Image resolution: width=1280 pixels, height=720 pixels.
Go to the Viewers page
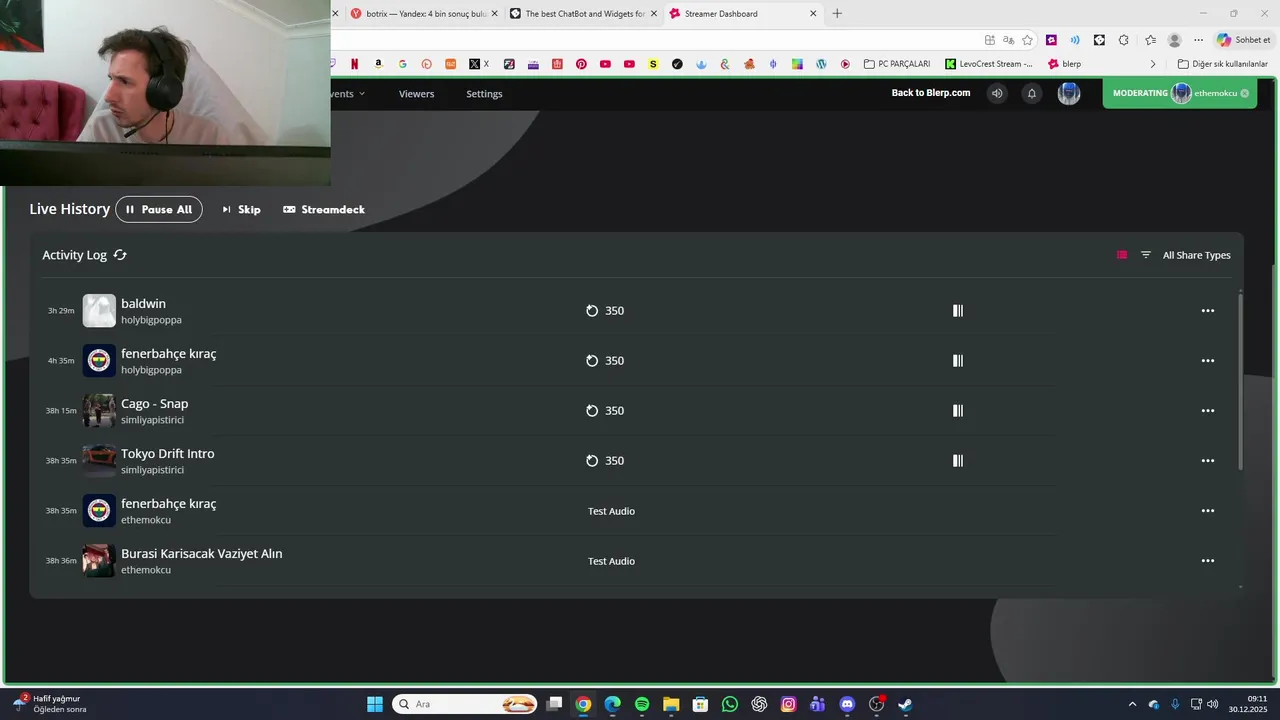[x=416, y=94]
